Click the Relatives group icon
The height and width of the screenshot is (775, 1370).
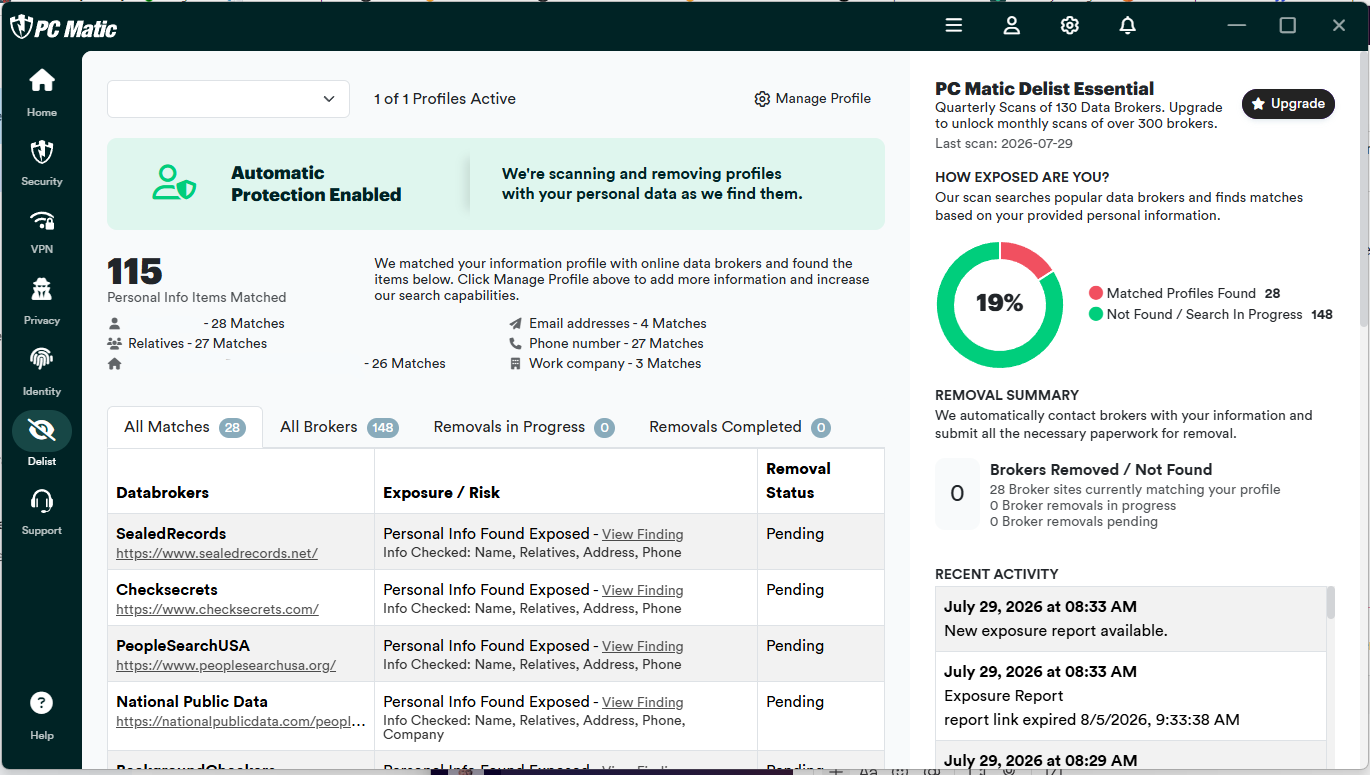(115, 344)
